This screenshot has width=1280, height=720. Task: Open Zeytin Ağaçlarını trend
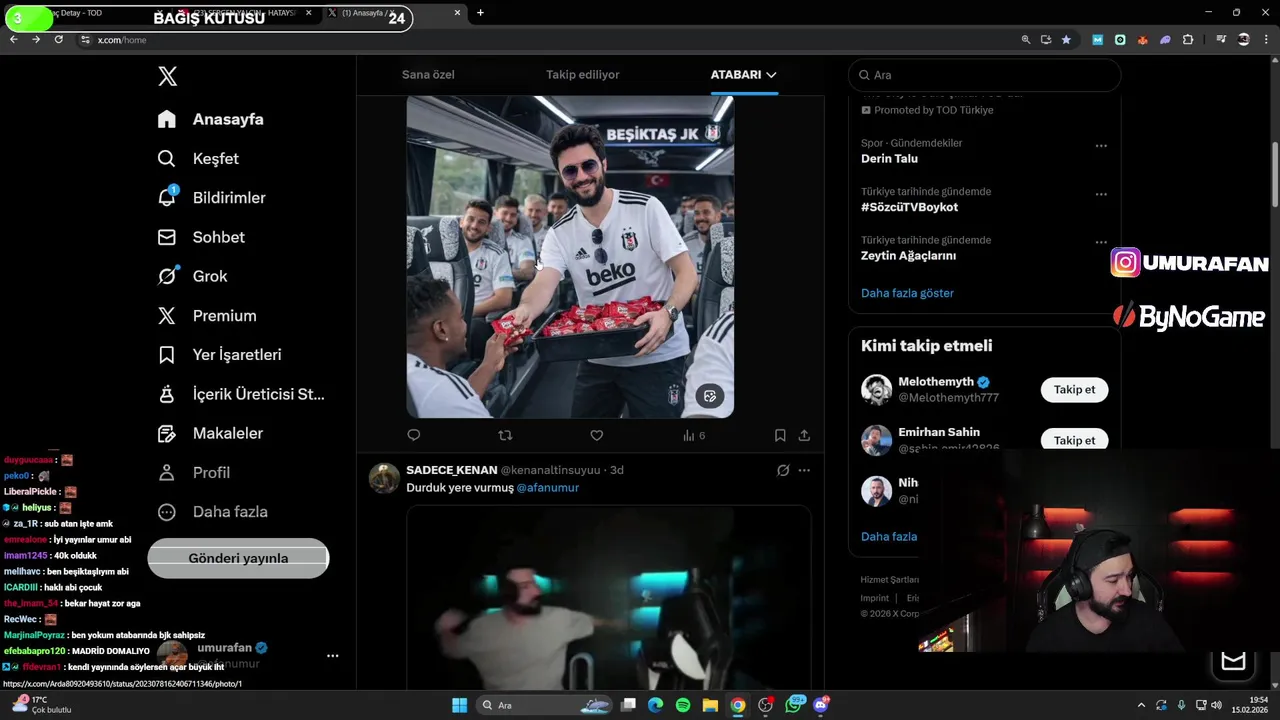908,255
